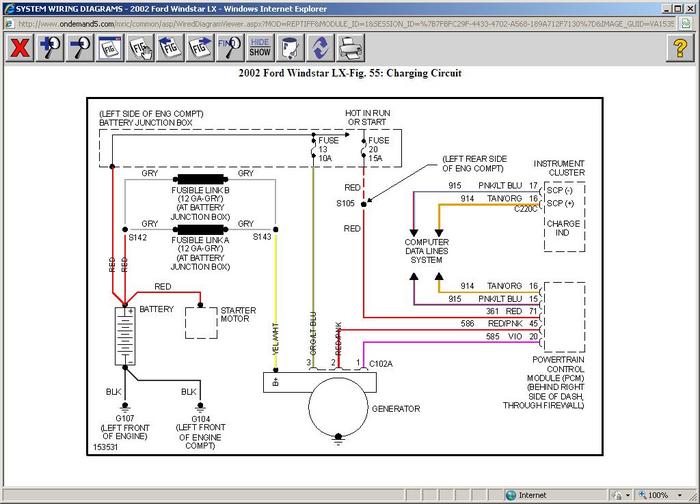Click the compatibility page icon right of address bar

click(686, 23)
